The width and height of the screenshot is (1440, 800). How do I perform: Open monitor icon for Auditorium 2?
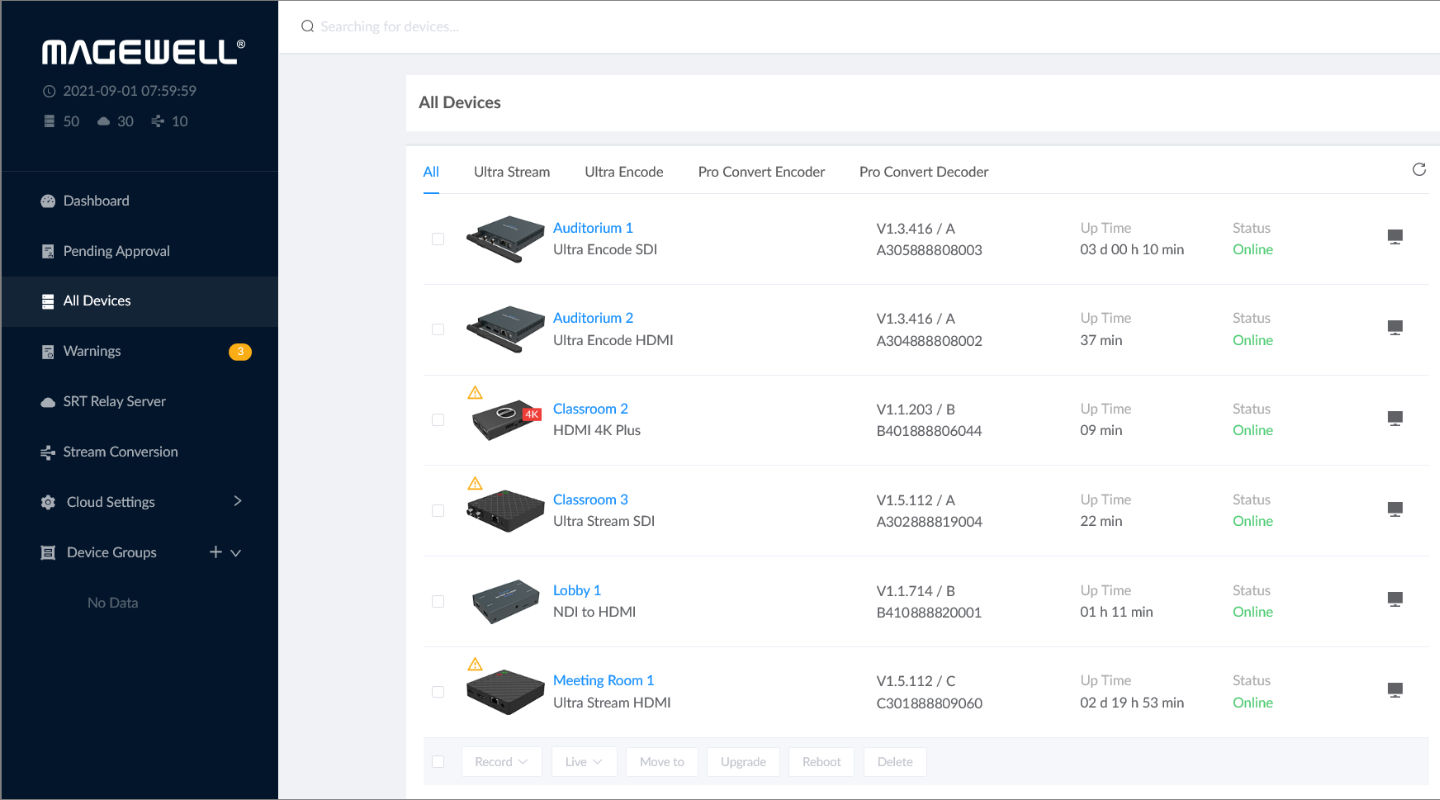pos(1395,328)
